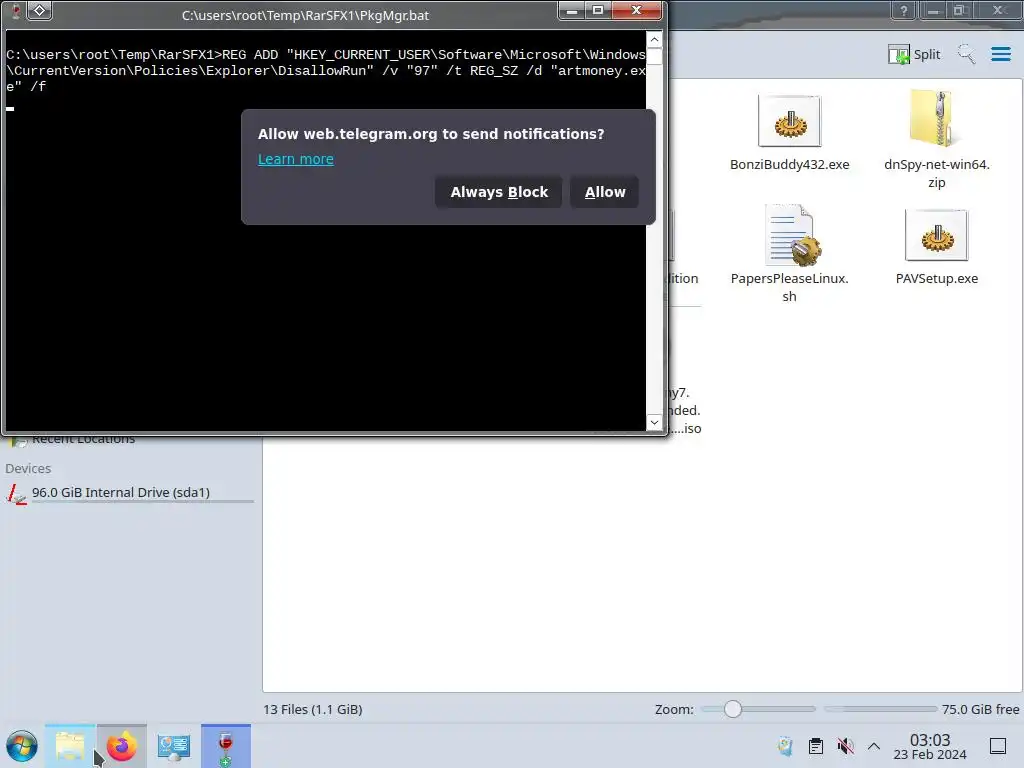Open the file manager search icon
The image size is (1024, 768).
pos(966,54)
